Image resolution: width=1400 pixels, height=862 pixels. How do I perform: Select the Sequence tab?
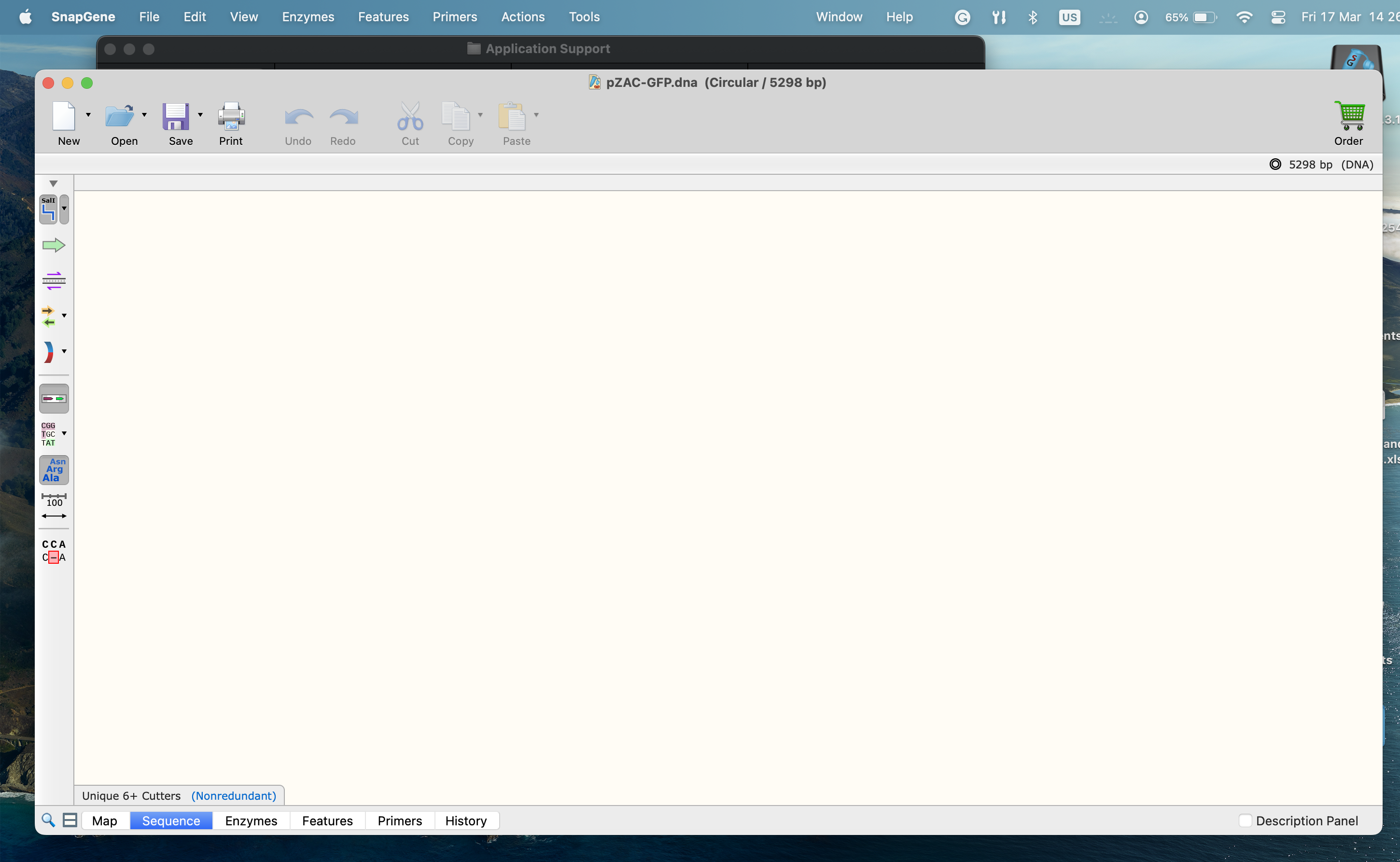click(171, 820)
